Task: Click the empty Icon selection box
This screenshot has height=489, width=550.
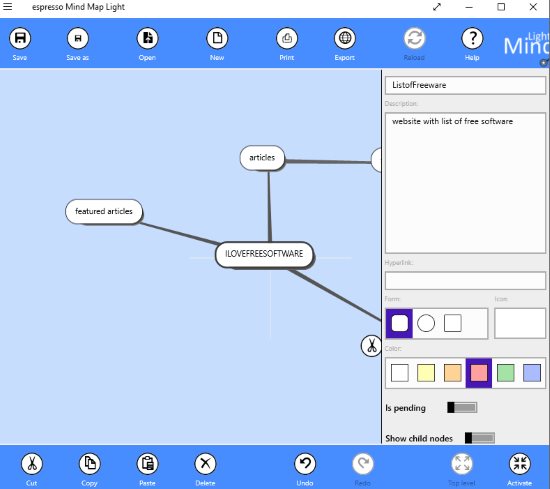Action: [x=520, y=323]
